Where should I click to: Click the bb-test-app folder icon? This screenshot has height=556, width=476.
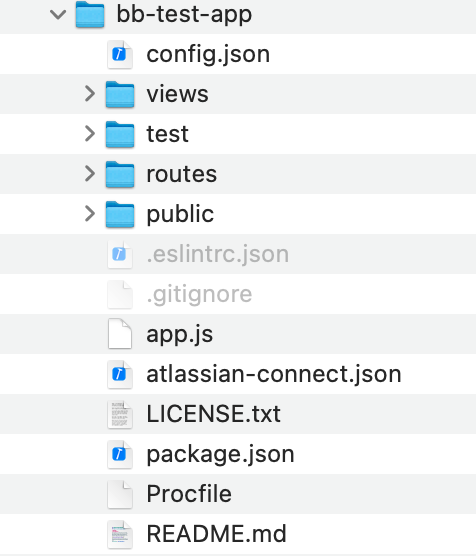[90, 15]
